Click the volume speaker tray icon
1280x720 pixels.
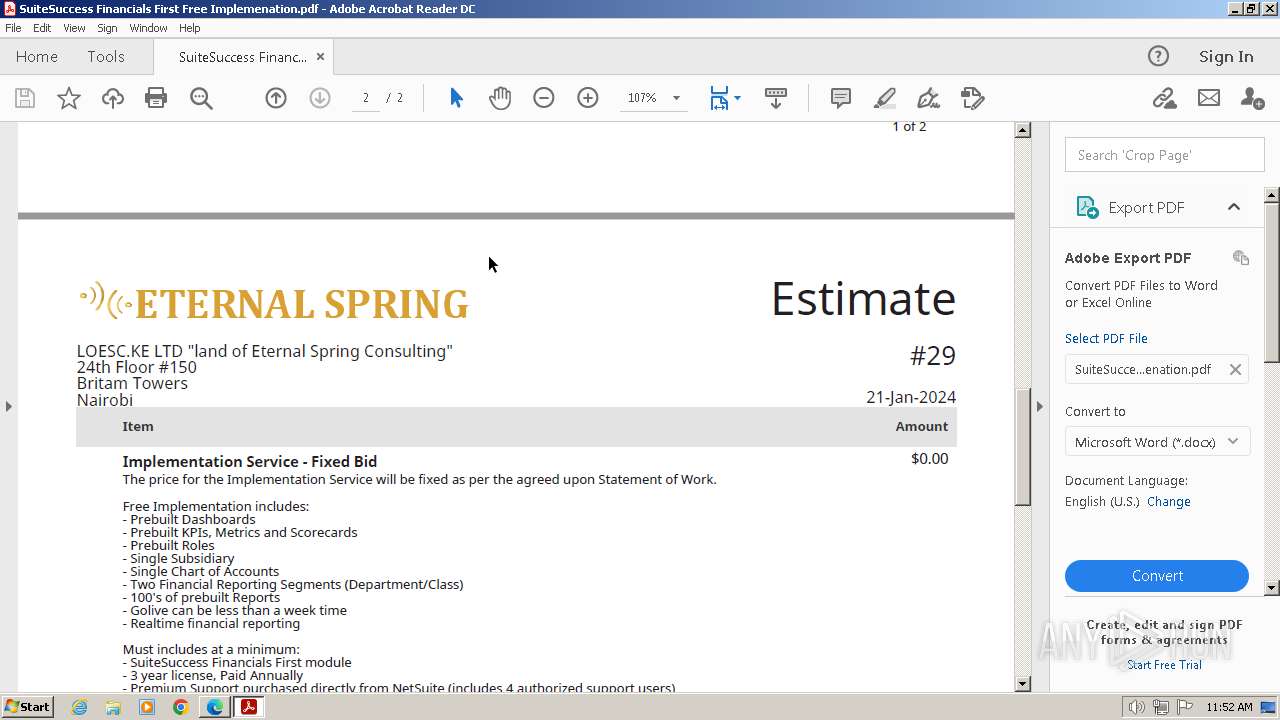tap(1136, 707)
